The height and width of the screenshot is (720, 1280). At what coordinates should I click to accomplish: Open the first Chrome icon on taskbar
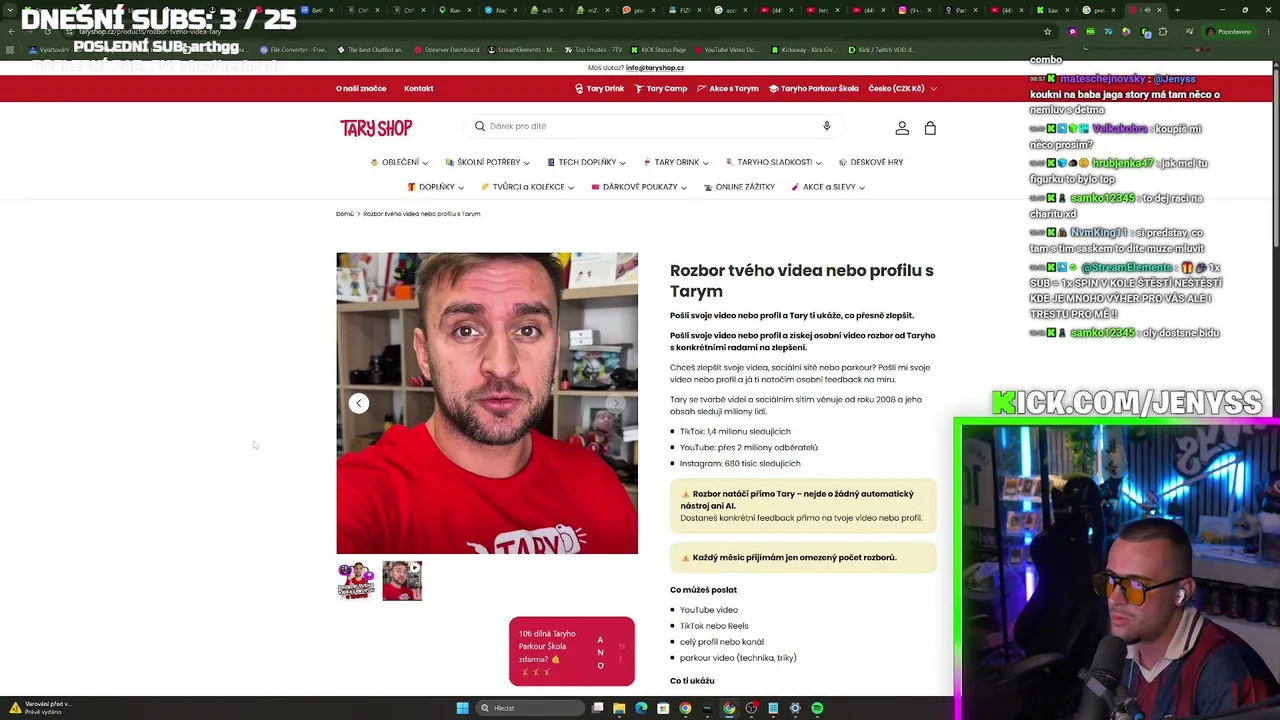[x=685, y=708]
